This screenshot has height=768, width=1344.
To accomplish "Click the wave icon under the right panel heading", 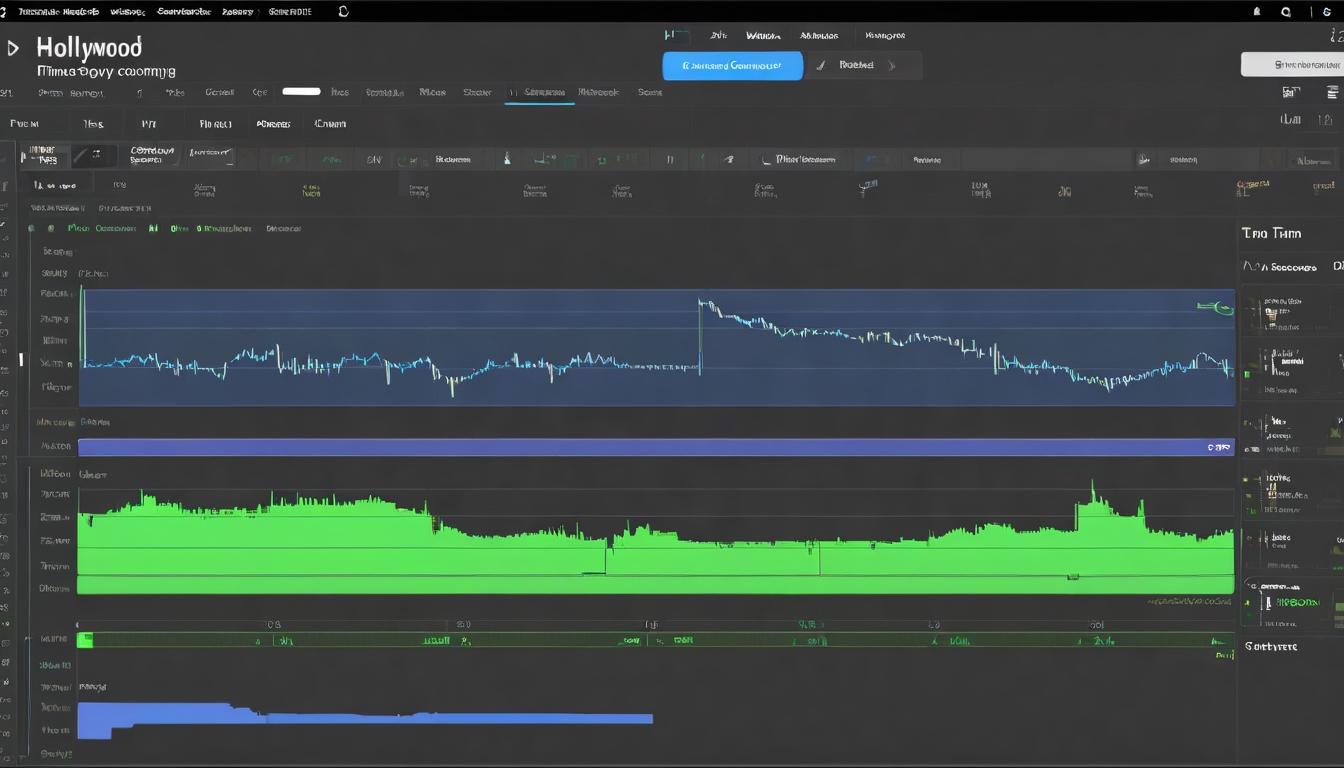I will pyautogui.click(x=1250, y=267).
